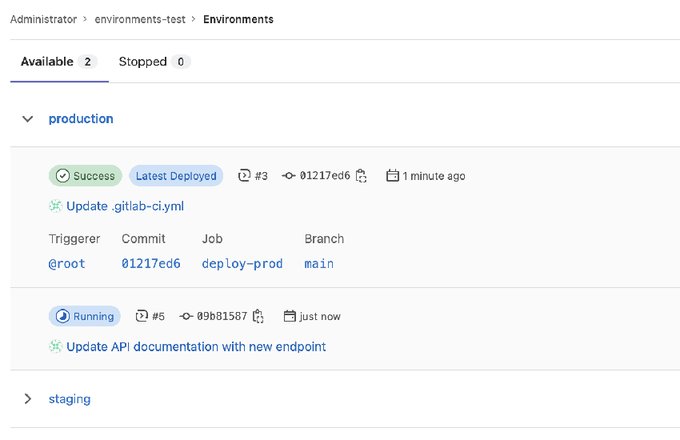
Task: Collapse the production environment chevron
Action: (x=27, y=119)
